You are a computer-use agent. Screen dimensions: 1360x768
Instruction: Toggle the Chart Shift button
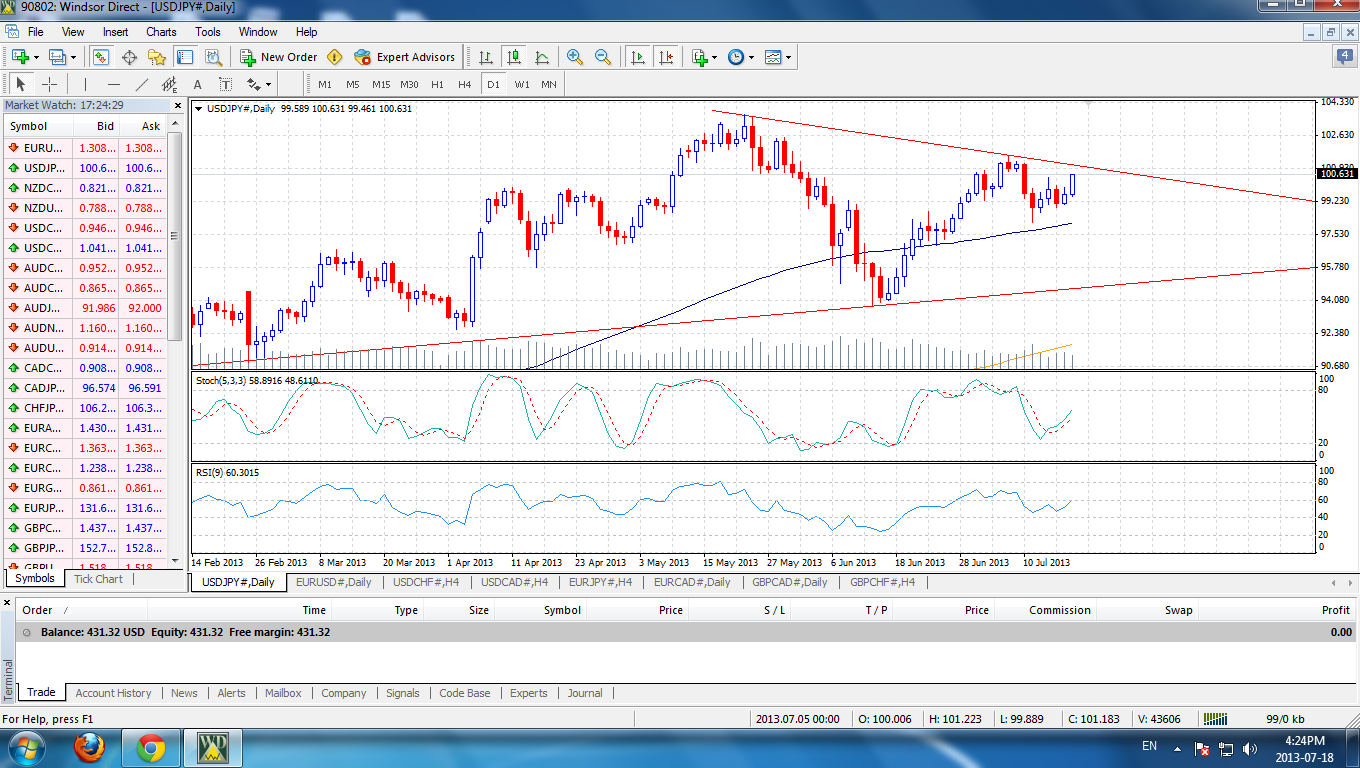click(666, 57)
